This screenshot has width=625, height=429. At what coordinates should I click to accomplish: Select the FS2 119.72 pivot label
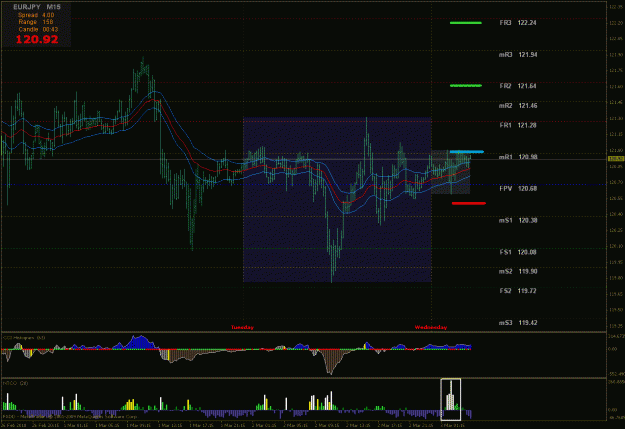tap(518, 291)
